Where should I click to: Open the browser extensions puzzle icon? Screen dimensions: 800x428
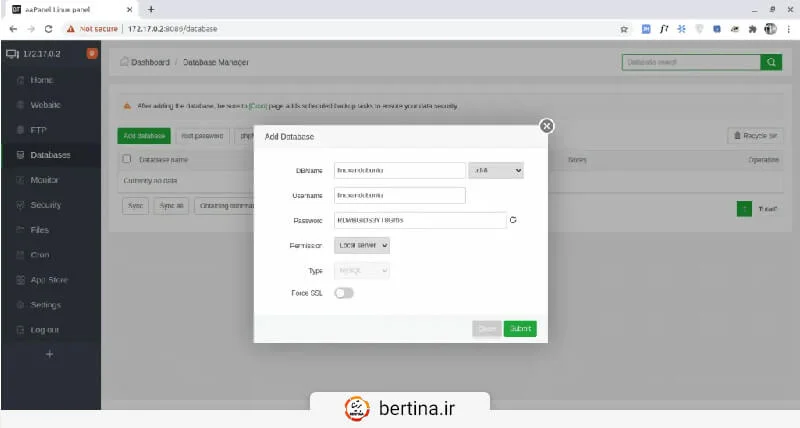click(x=751, y=29)
